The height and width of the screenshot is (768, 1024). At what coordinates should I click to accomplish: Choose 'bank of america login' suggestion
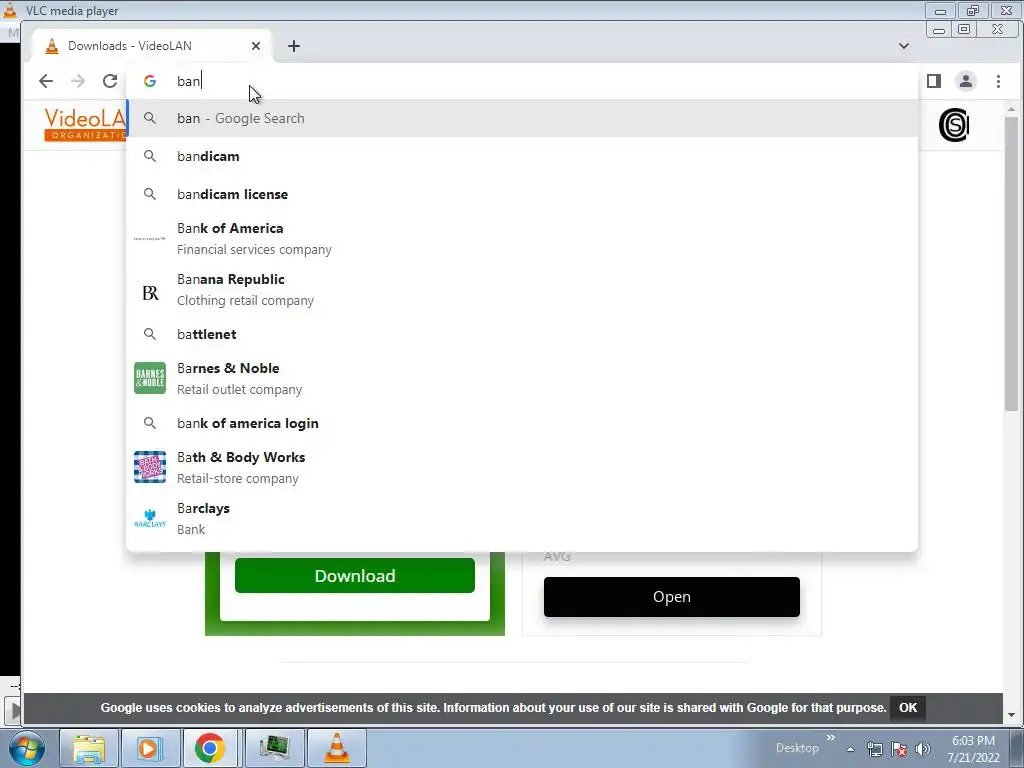522,423
